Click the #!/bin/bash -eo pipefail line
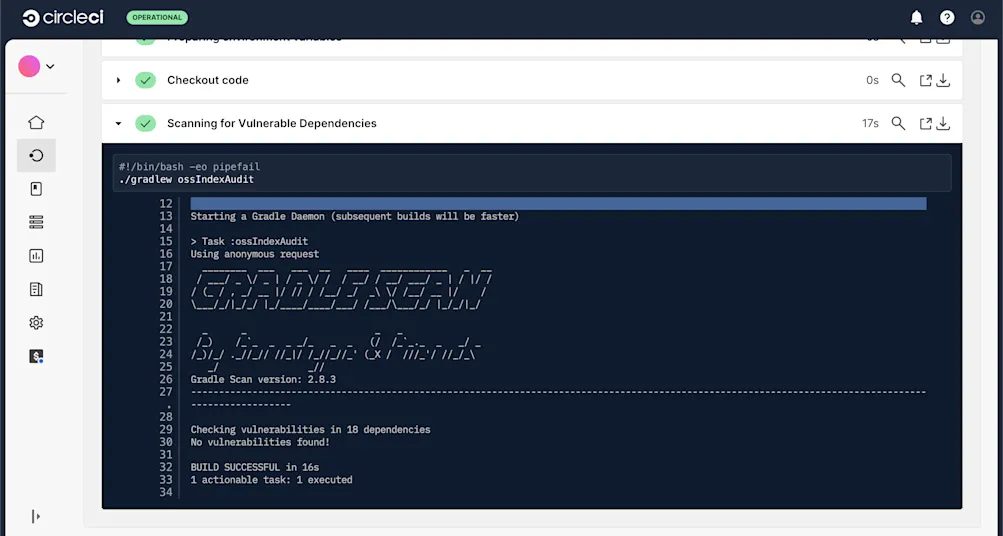Screen dimensions: 1003x536 tap(189, 167)
